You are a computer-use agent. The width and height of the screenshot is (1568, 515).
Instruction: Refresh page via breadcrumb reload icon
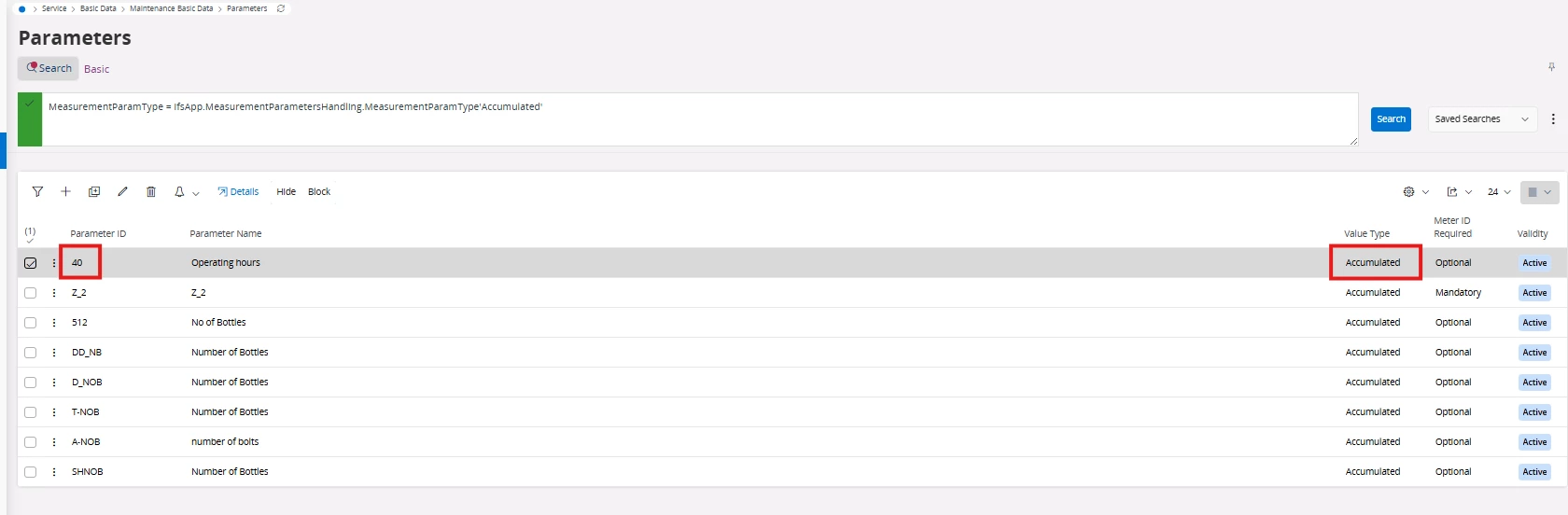pyautogui.click(x=281, y=8)
